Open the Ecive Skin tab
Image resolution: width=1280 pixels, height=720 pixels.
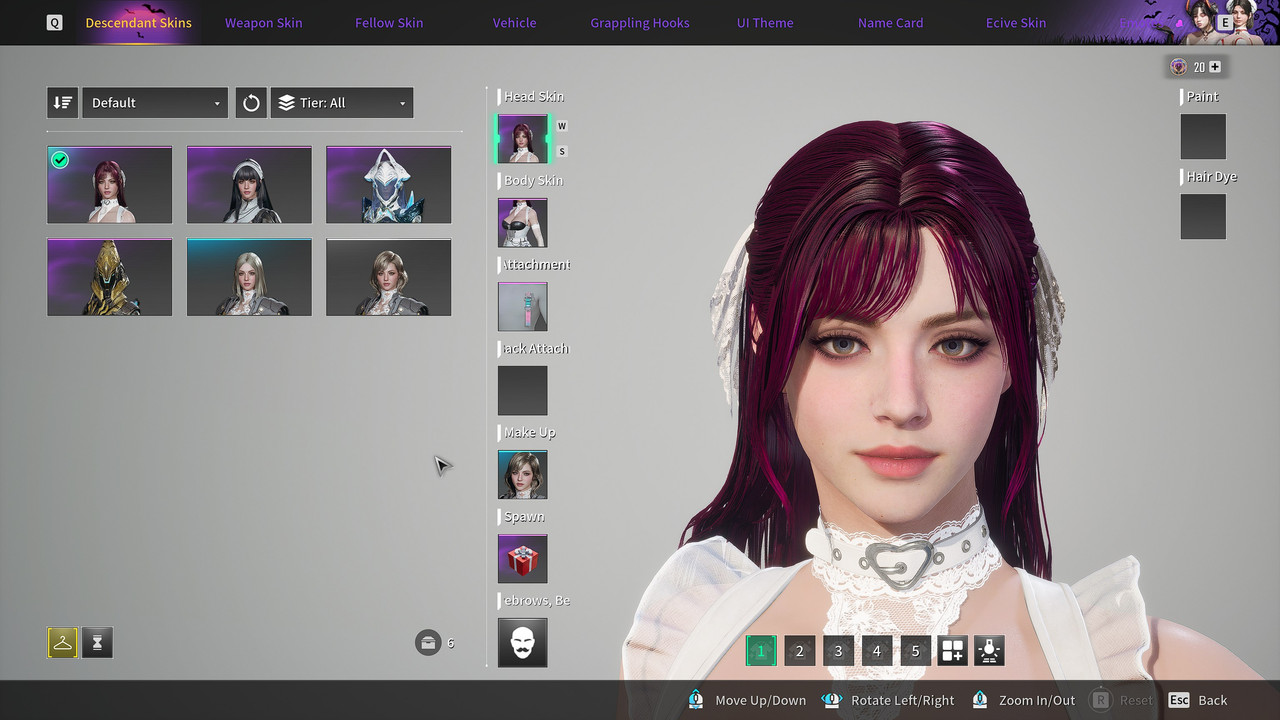coord(1016,22)
